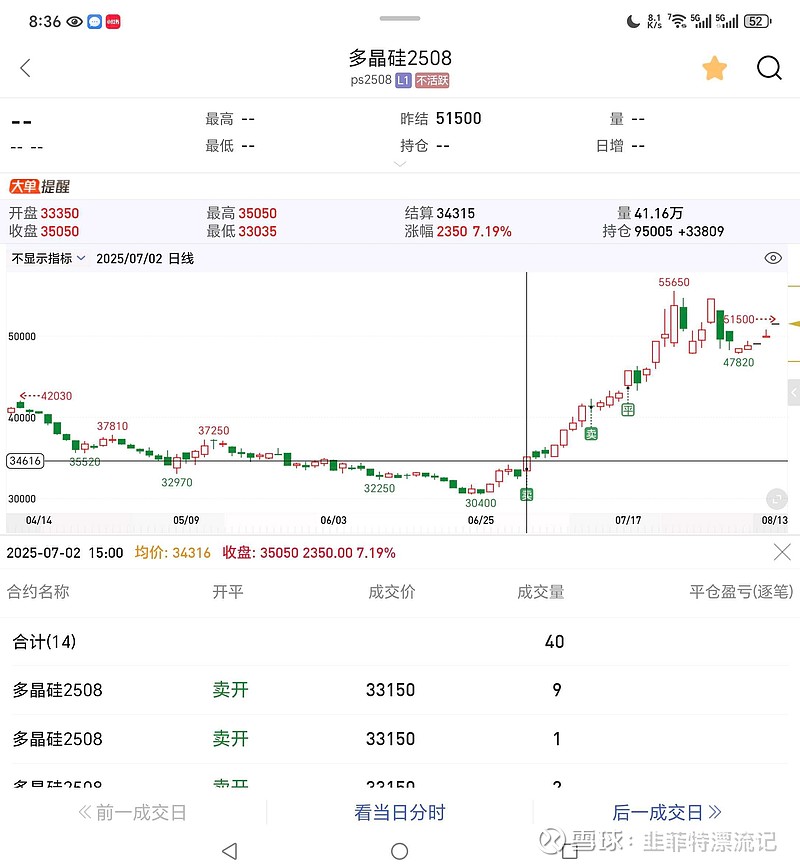This screenshot has width=800, height=866.
Task: Toggle chart marker visibility eye icon
Action: [x=773, y=258]
